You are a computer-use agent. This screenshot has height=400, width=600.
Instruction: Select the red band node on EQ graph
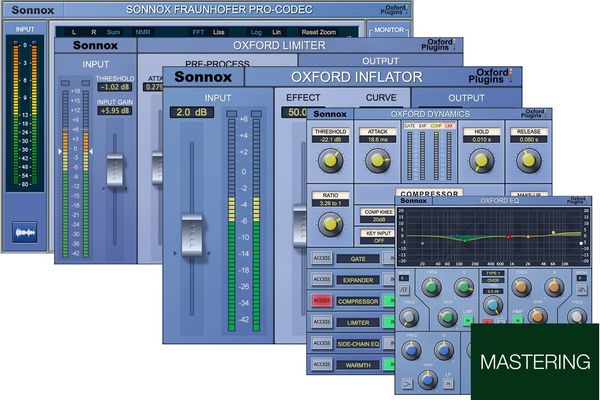pos(508,237)
